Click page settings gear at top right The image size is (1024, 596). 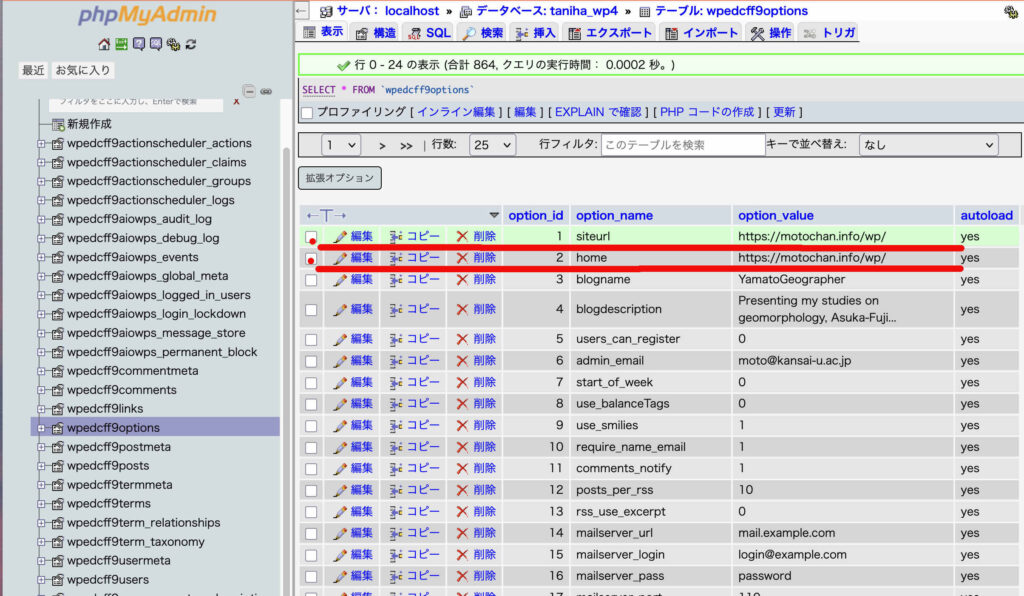(x=1010, y=11)
